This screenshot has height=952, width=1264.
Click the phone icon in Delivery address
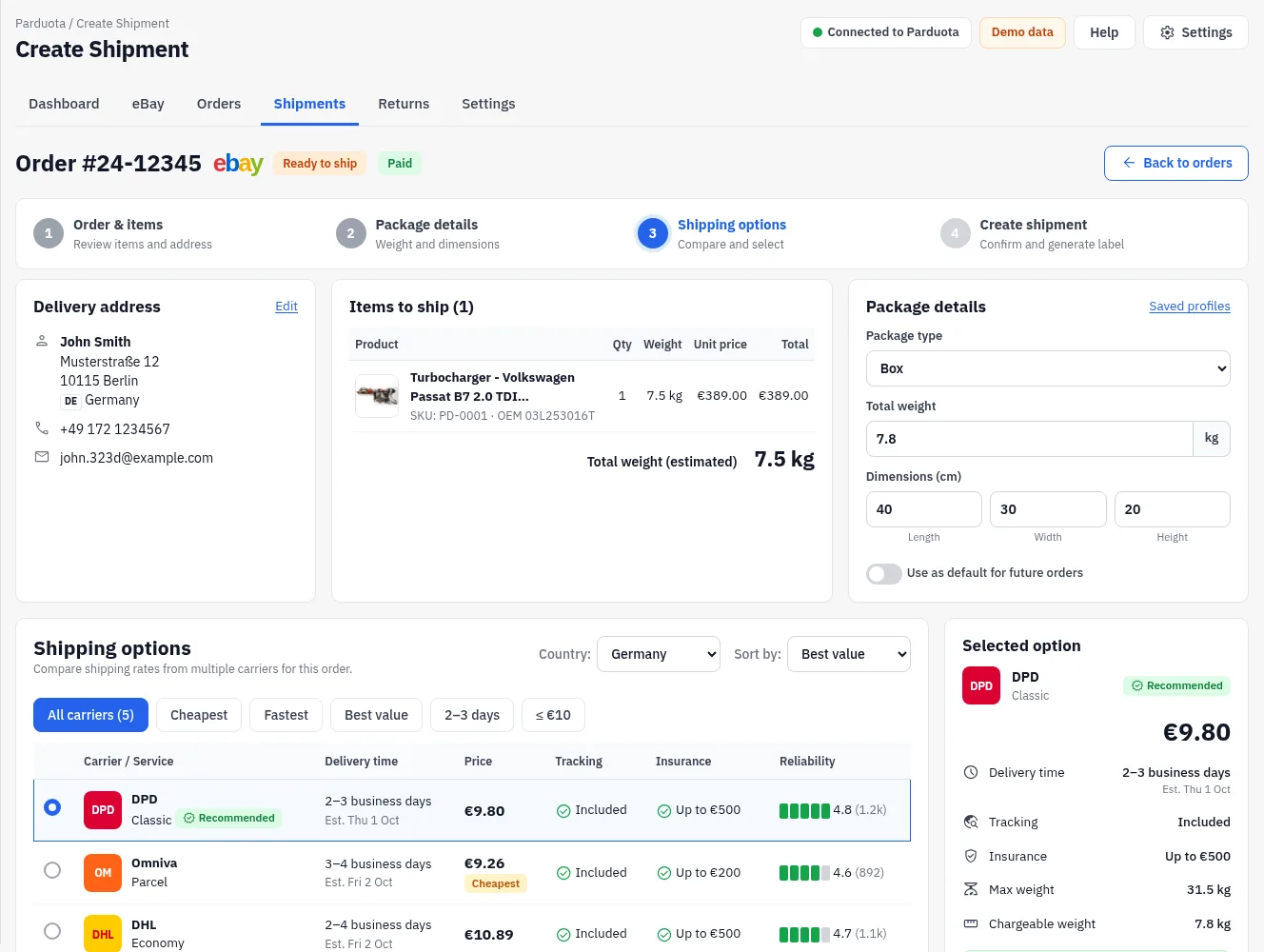click(x=42, y=428)
